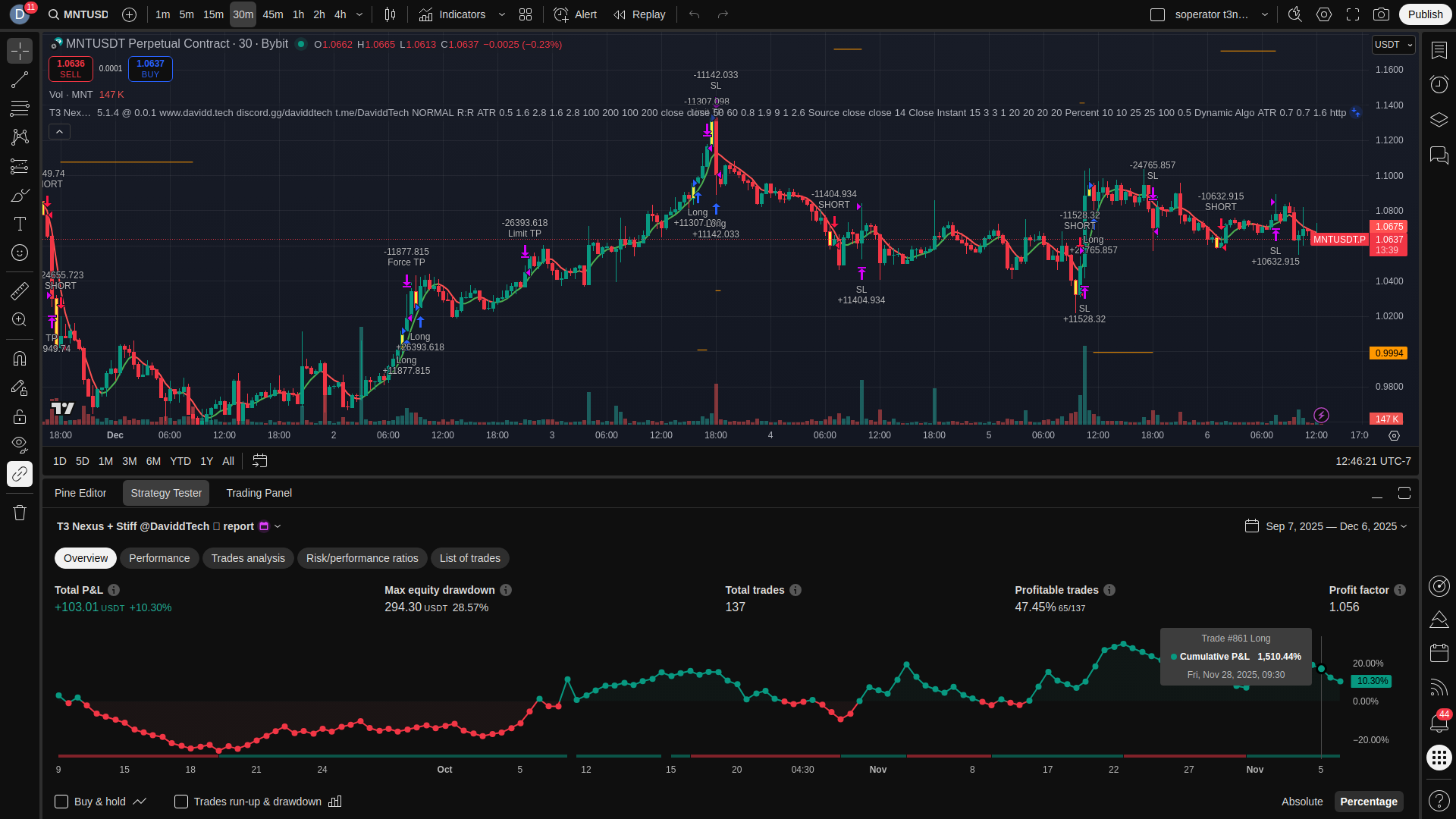Take a chart snapshot with camera icon

point(1381,14)
